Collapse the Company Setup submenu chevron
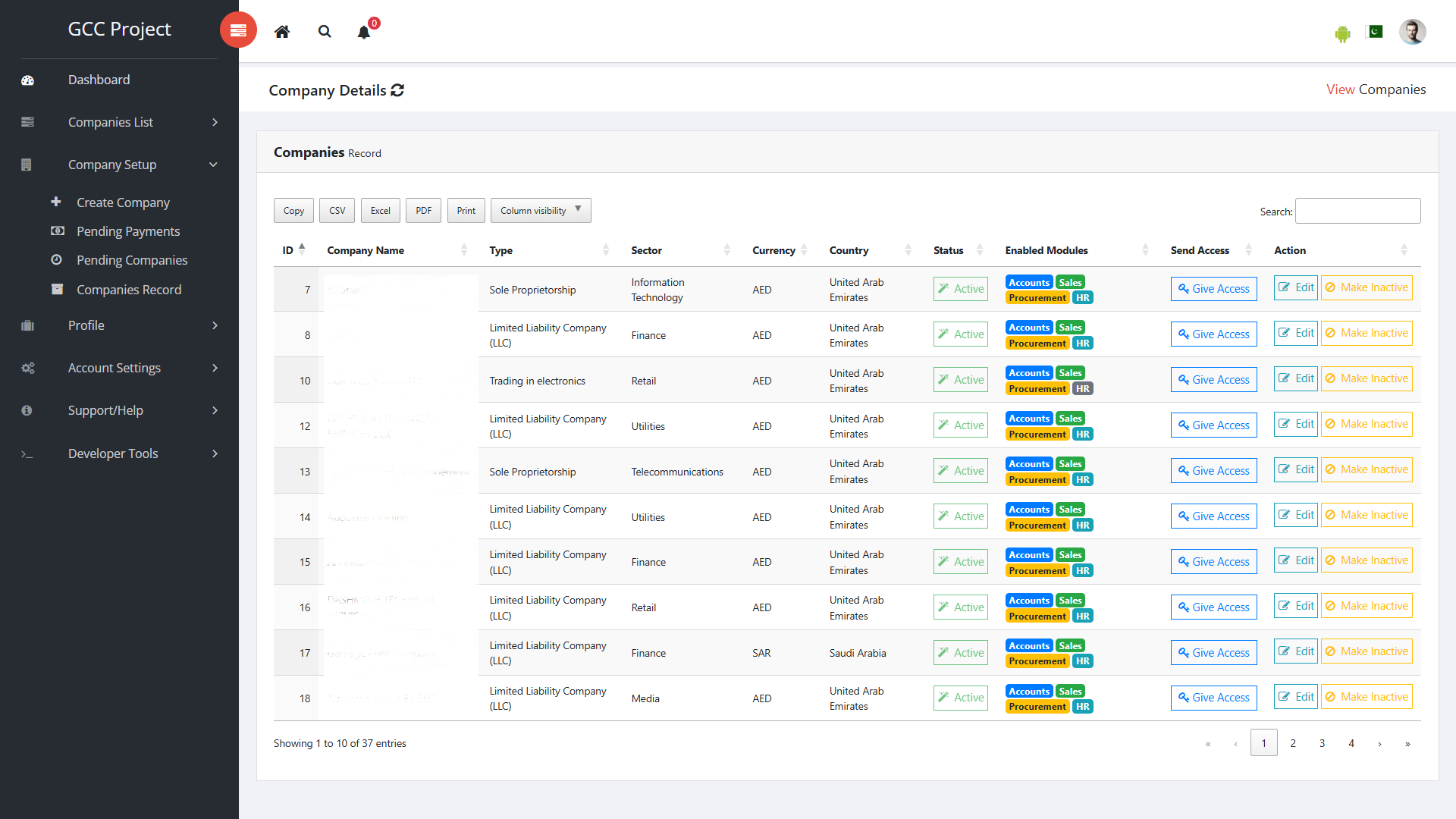Image resolution: width=1456 pixels, height=819 pixels. tap(214, 165)
